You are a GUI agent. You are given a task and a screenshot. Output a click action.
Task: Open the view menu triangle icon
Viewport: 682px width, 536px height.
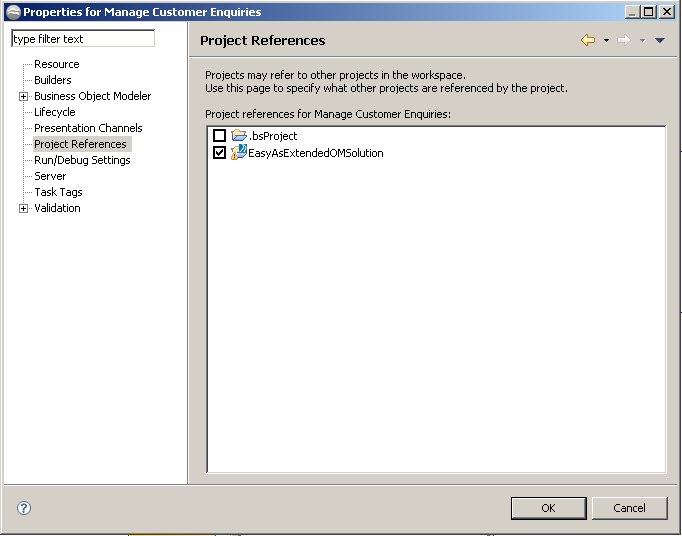point(659,40)
